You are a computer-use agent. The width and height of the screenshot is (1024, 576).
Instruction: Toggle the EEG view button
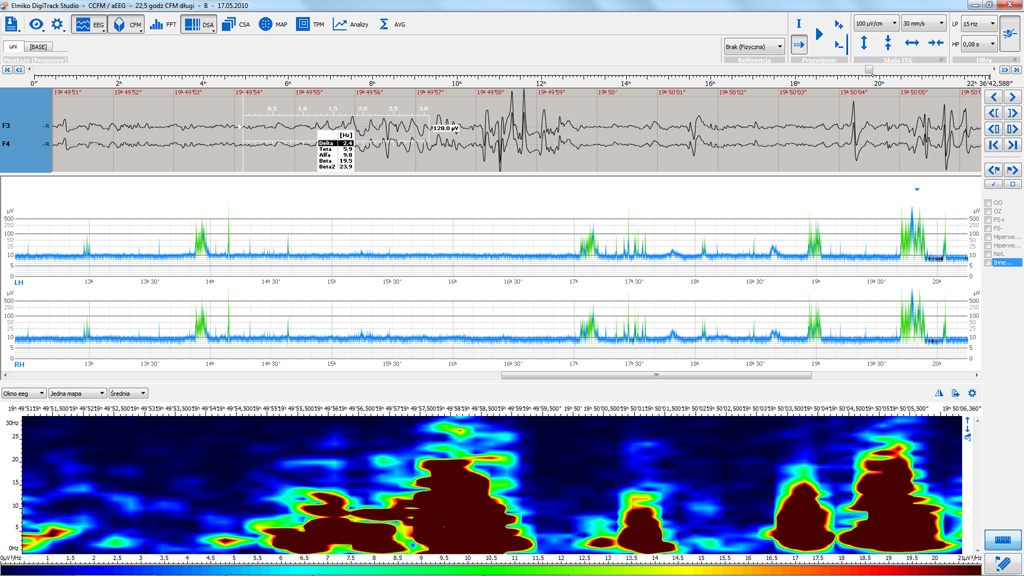pyautogui.click(x=89, y=25)
